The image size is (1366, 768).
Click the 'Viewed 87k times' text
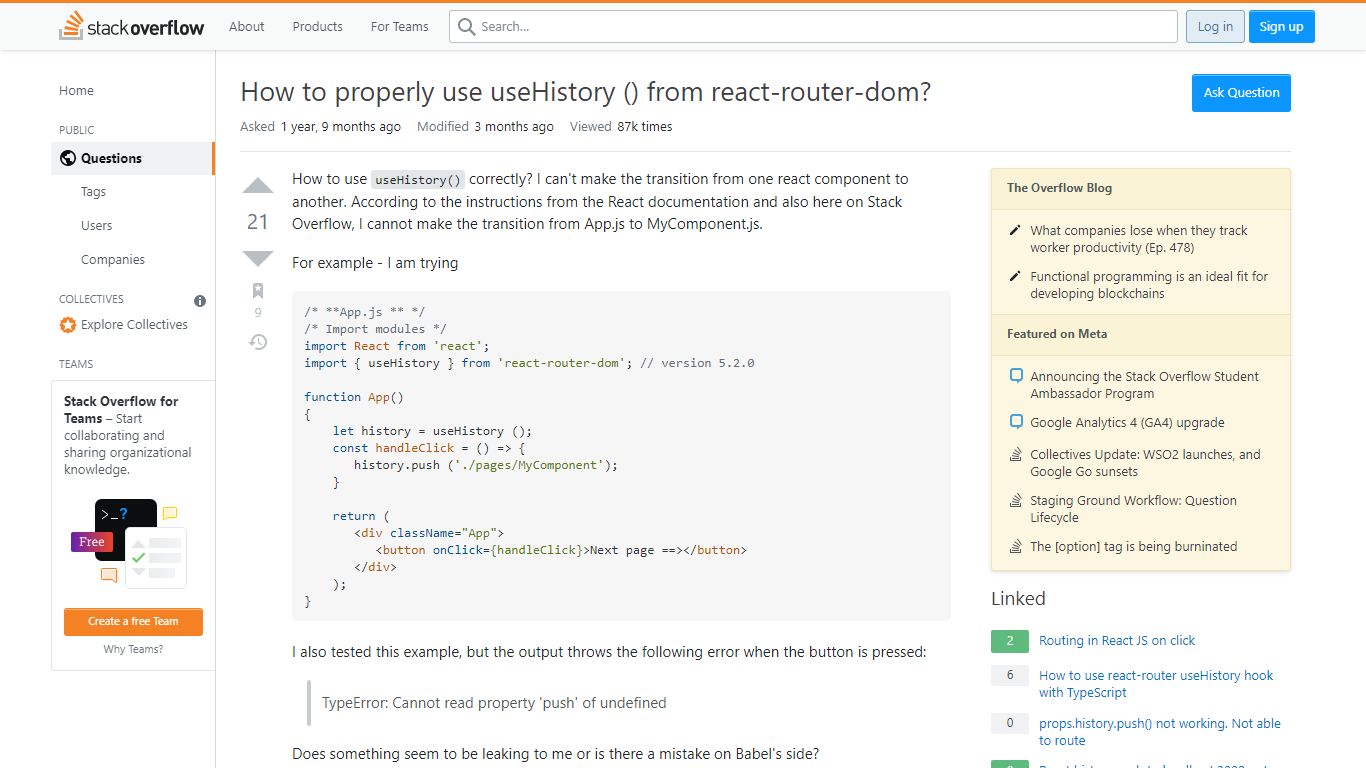coord(621,127)
